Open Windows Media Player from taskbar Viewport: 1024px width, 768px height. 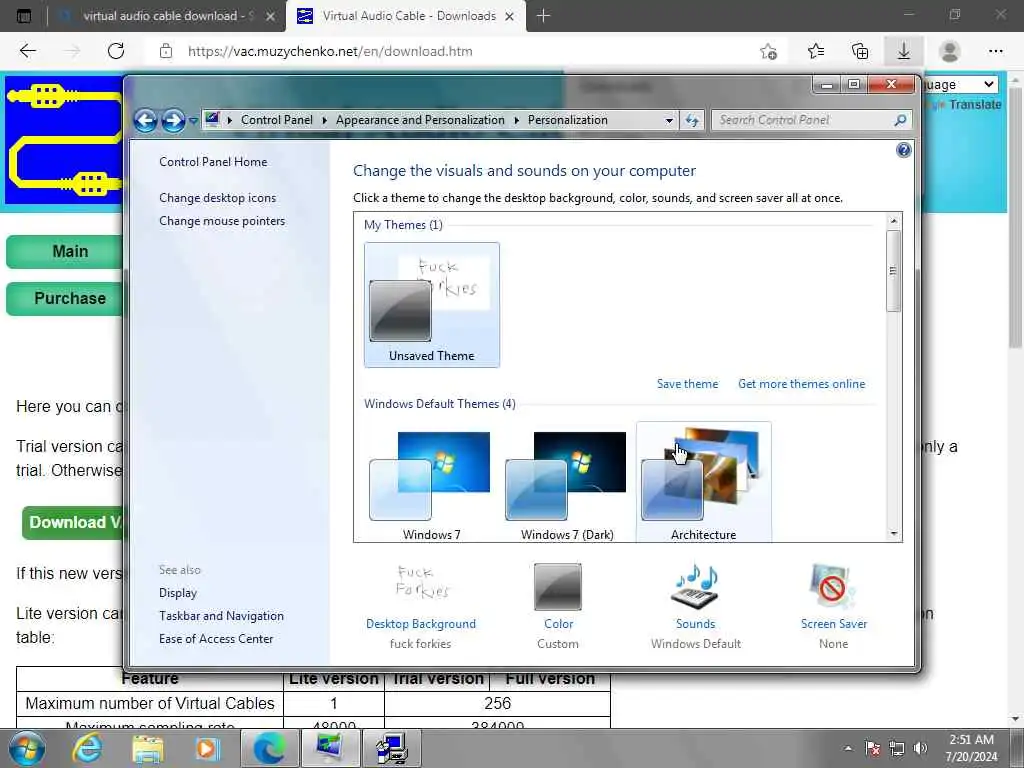208,748
